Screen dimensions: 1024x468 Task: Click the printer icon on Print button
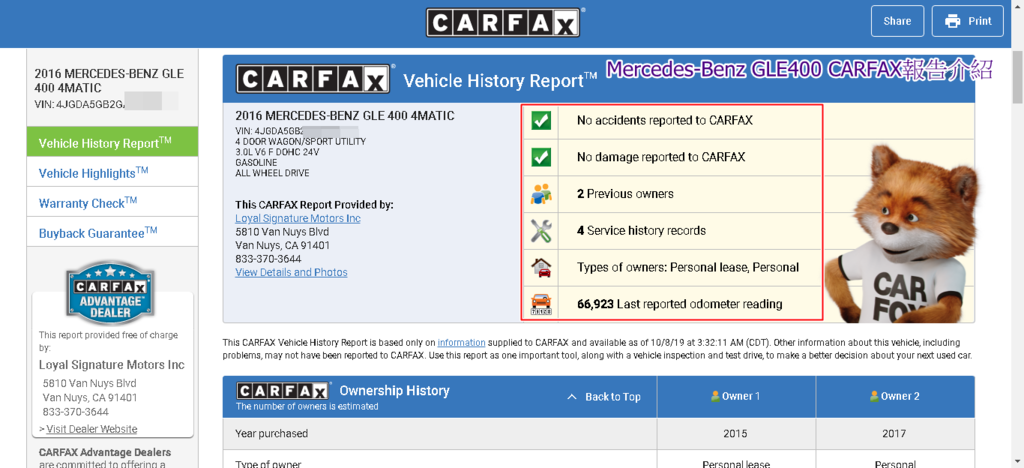(x=953, y=21)
